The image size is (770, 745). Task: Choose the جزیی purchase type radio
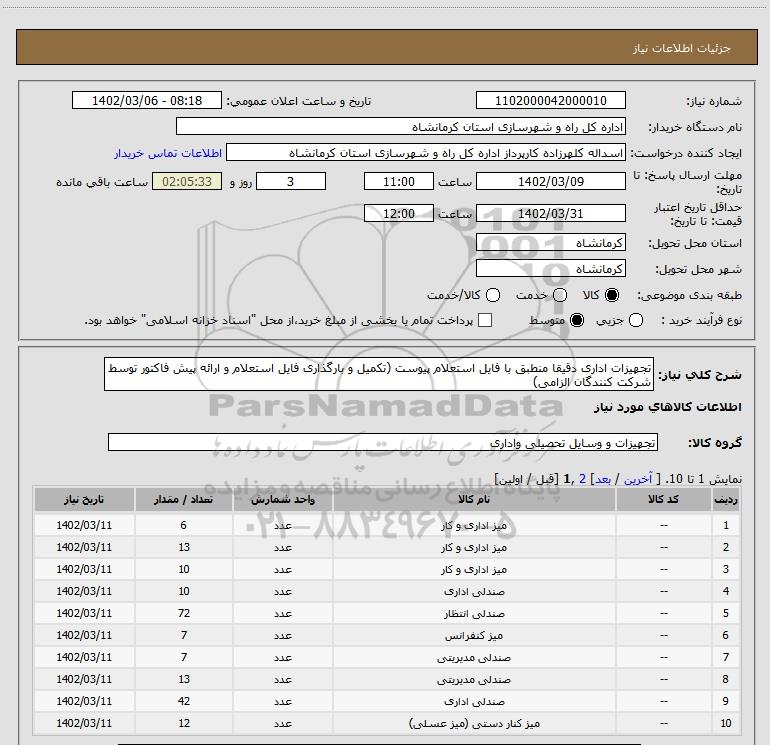point(636,320)
